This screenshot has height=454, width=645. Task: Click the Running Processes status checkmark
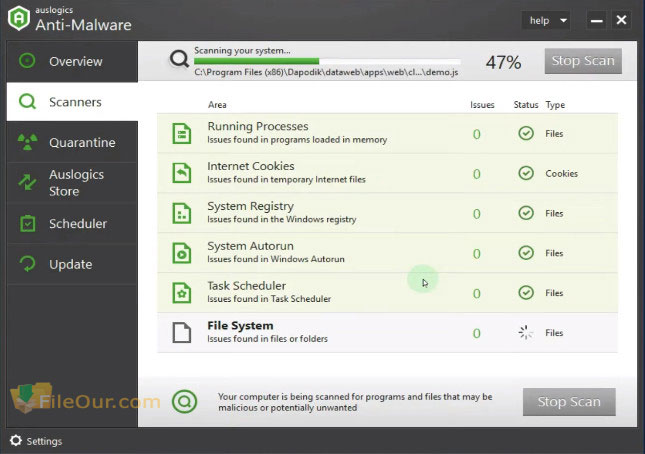tap(526, 133)
